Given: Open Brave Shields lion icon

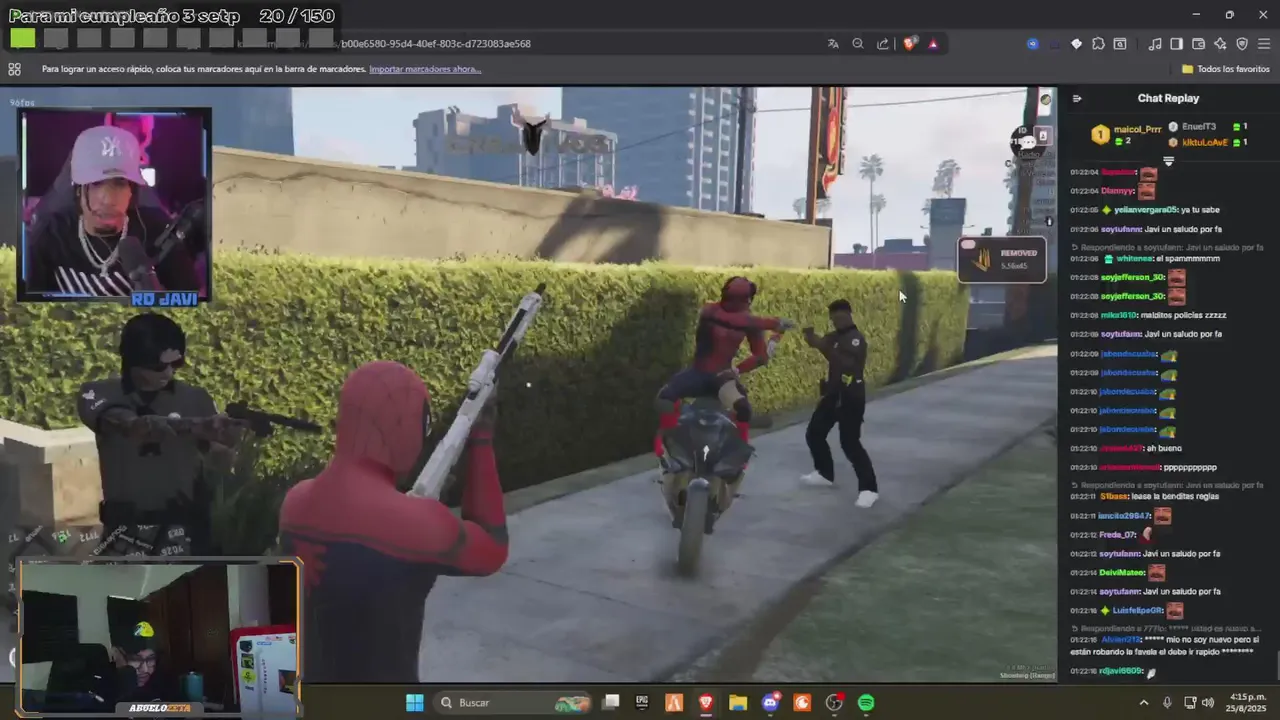Looking at the screenshot, I should pos(910,44).
